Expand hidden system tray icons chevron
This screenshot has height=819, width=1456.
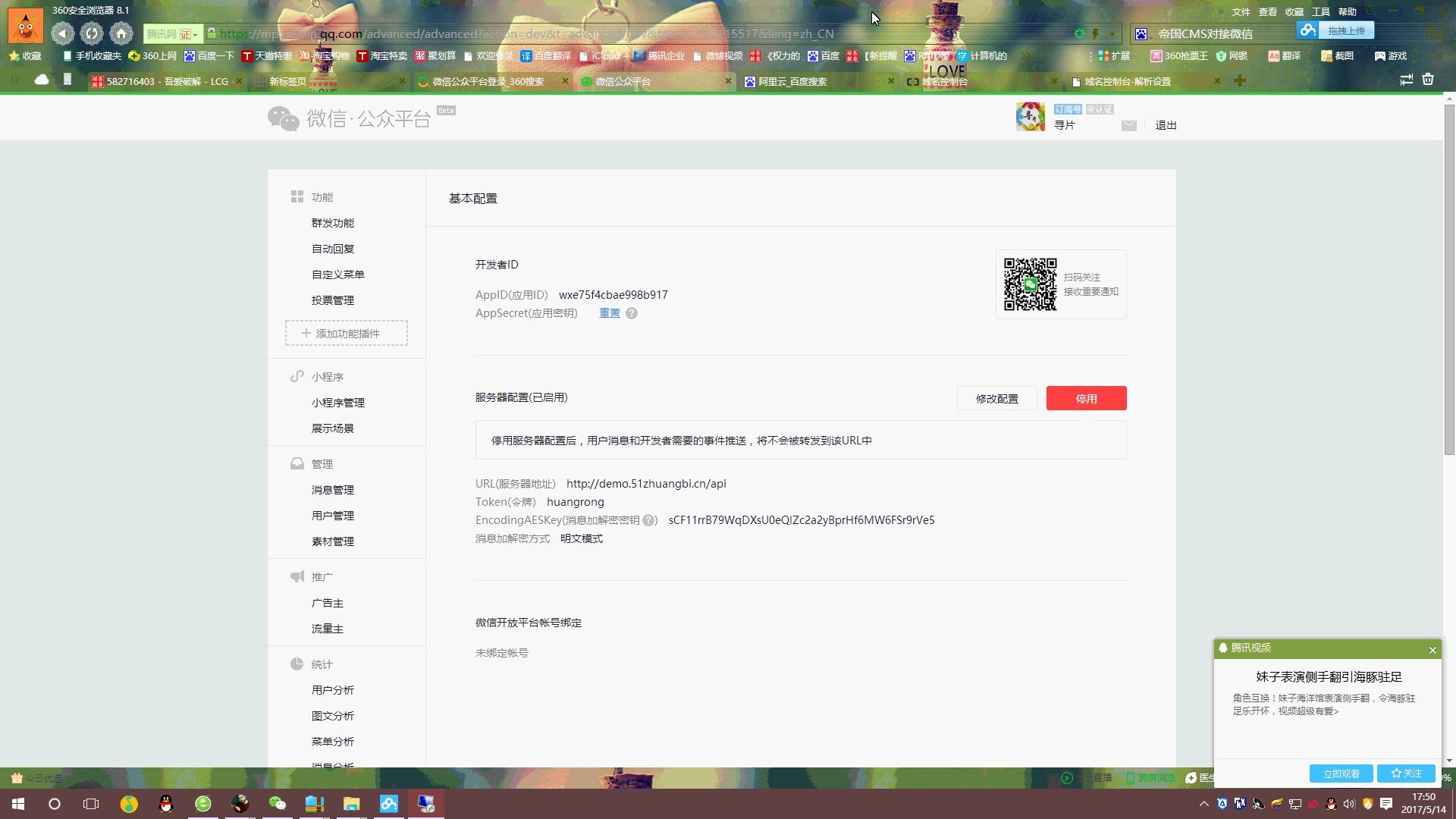click(x=1203, y=804)
